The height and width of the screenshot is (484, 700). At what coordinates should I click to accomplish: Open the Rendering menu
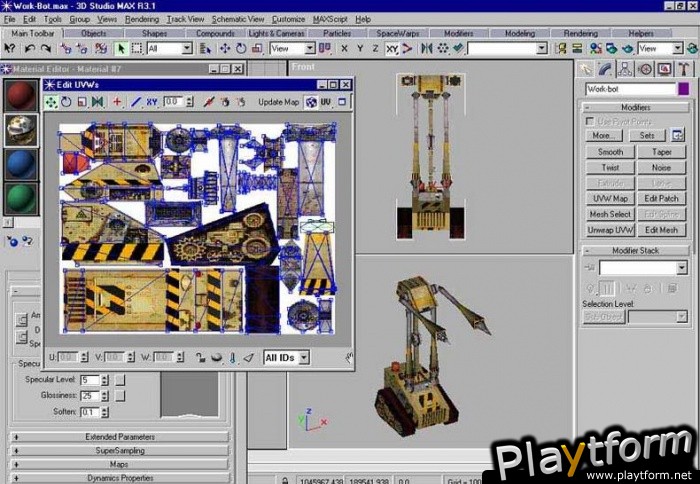click(x=142, y=19)
